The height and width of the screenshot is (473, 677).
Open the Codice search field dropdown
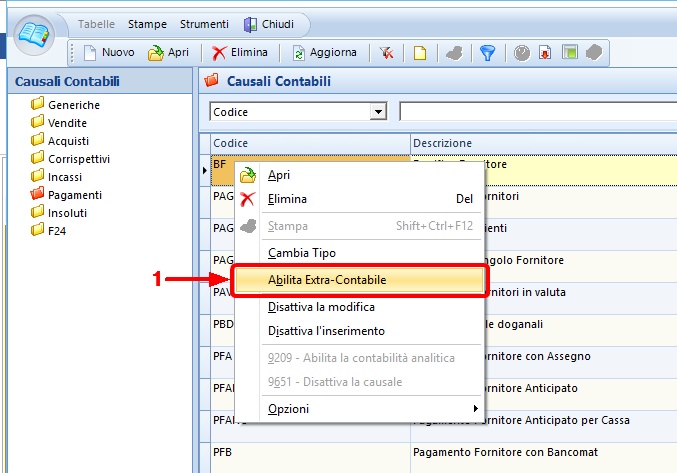coord(378,112)
